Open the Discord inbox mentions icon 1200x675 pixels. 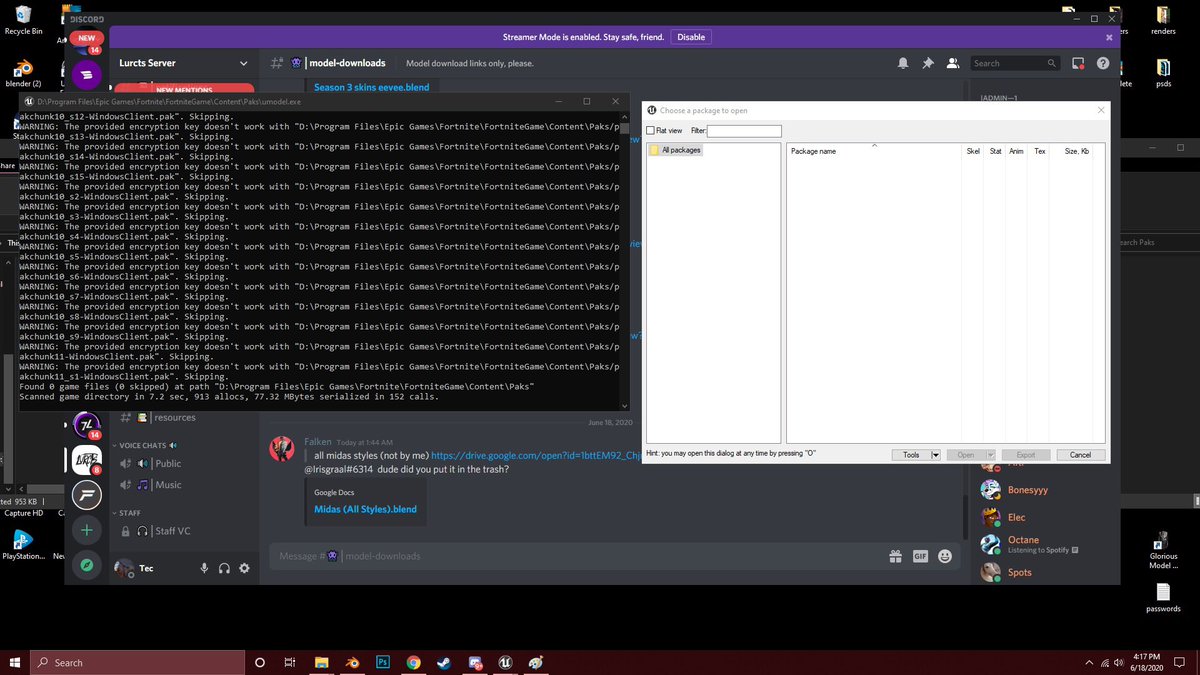[x=1078, y=63]
